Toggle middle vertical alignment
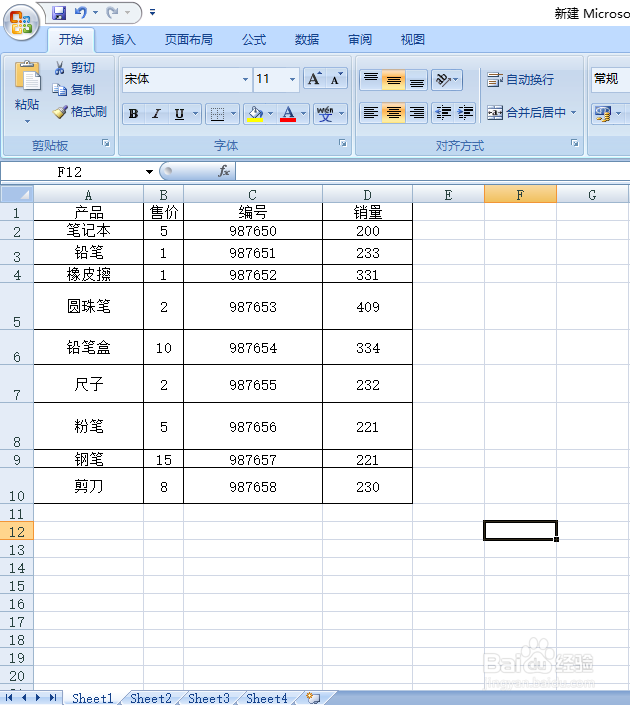Image resolution: width=630 pixels, height=705 pixels. point(393,80)
